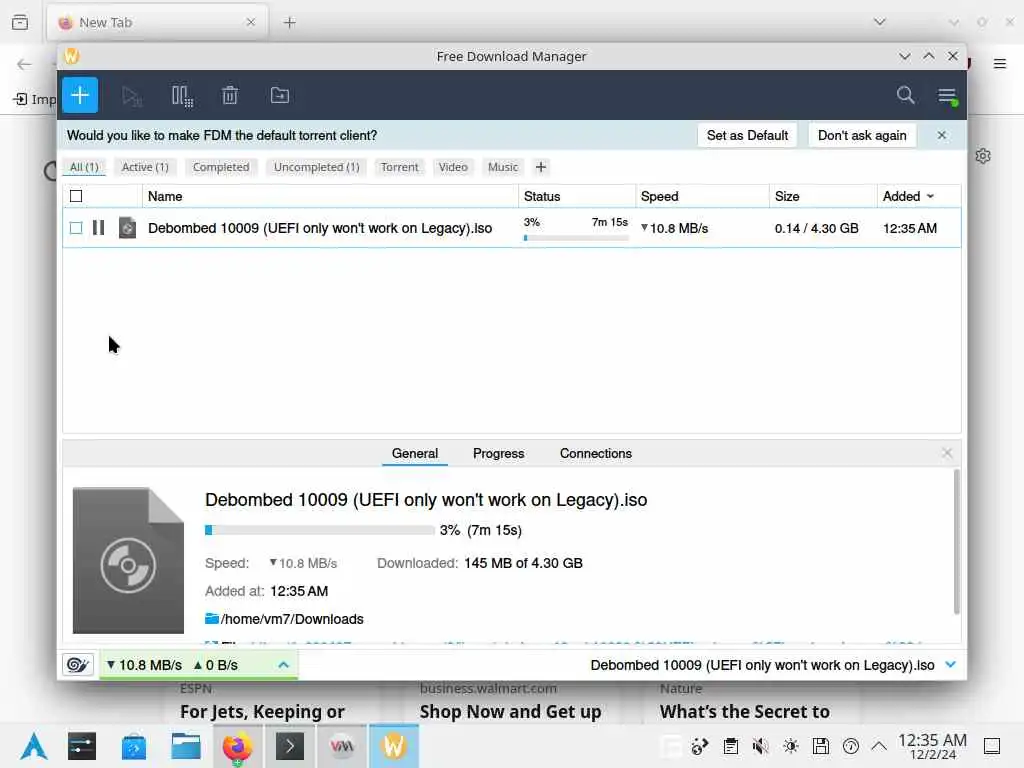Switch to the General details tab

point(415,453)
